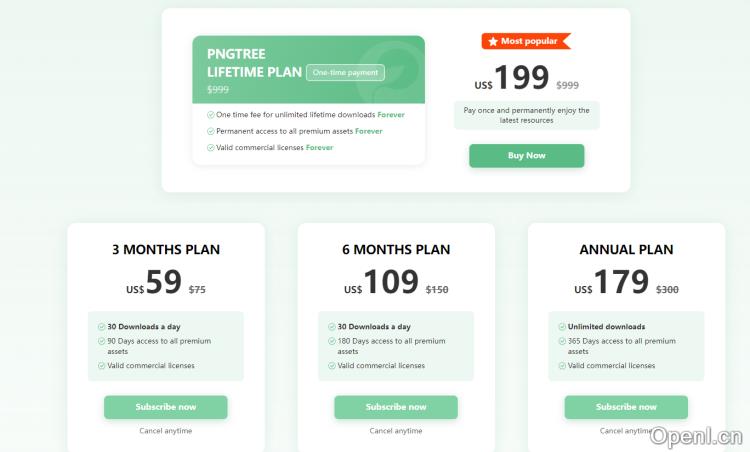Subscribe to the Annual Plan
The height and width of the screenshot is (452, 750).
click(x=626, y=407)
